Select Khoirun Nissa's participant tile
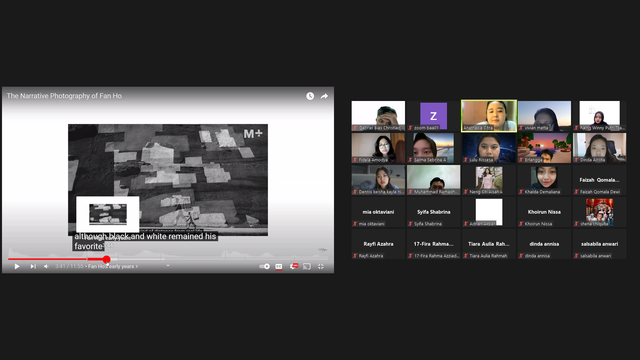Screen dimensions: 640x360 544,212
